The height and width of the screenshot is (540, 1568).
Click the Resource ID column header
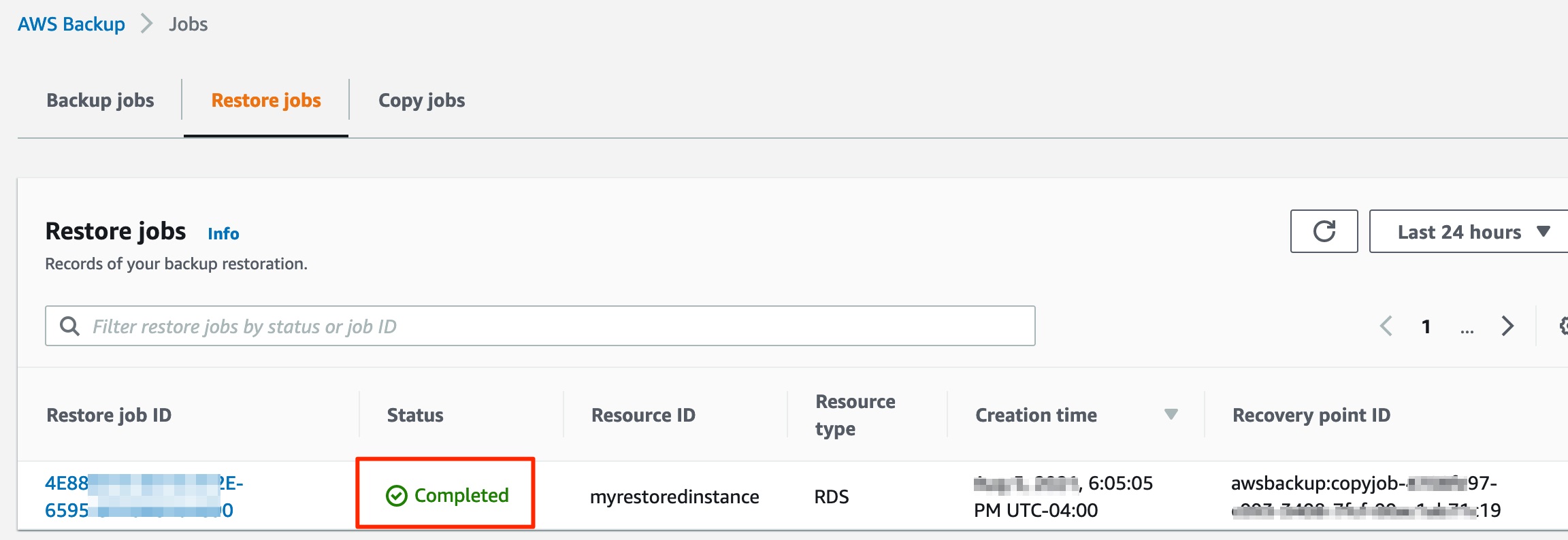(643, 415)
